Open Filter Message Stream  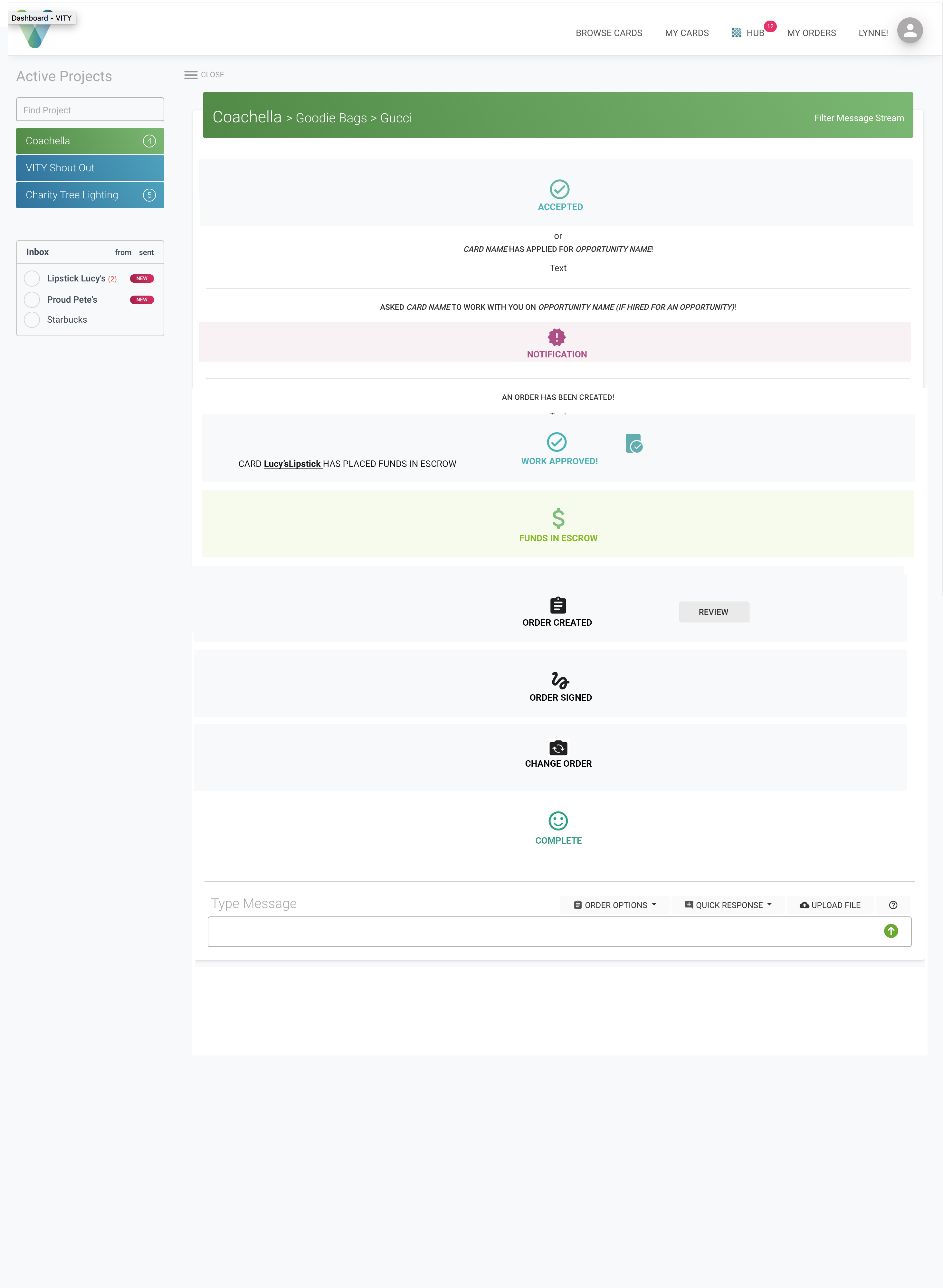859,118
